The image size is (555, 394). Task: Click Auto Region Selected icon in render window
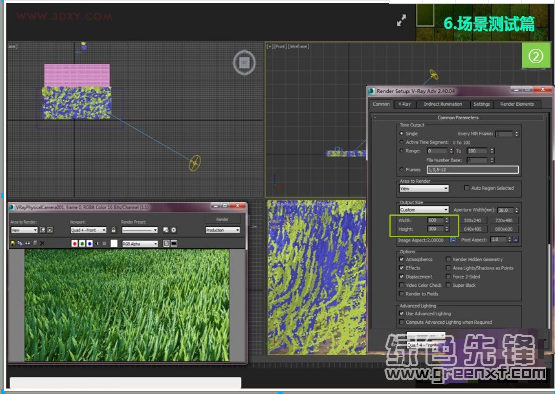pos(50,230)
